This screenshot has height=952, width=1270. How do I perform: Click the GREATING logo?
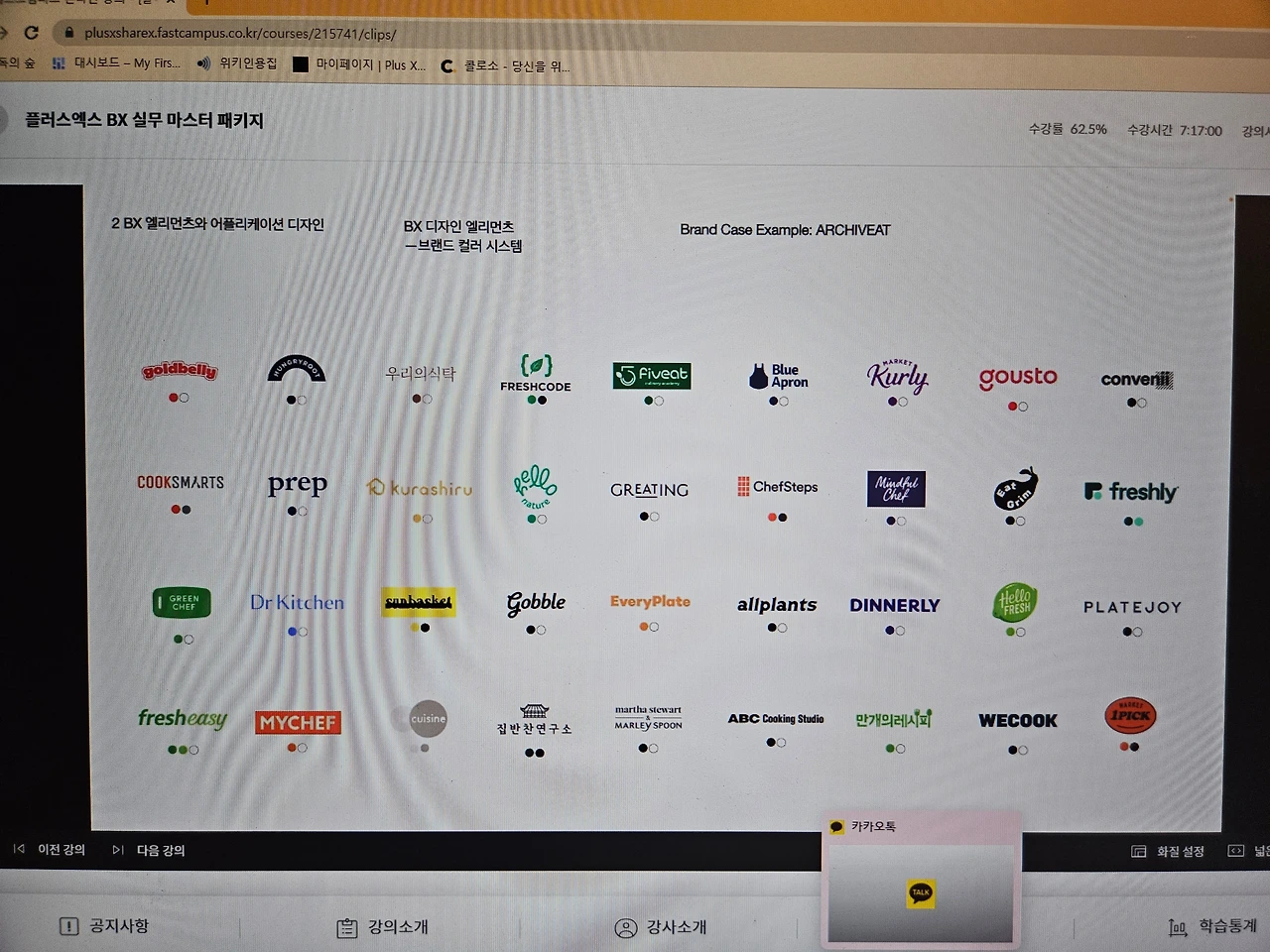[x=649, y=490]
